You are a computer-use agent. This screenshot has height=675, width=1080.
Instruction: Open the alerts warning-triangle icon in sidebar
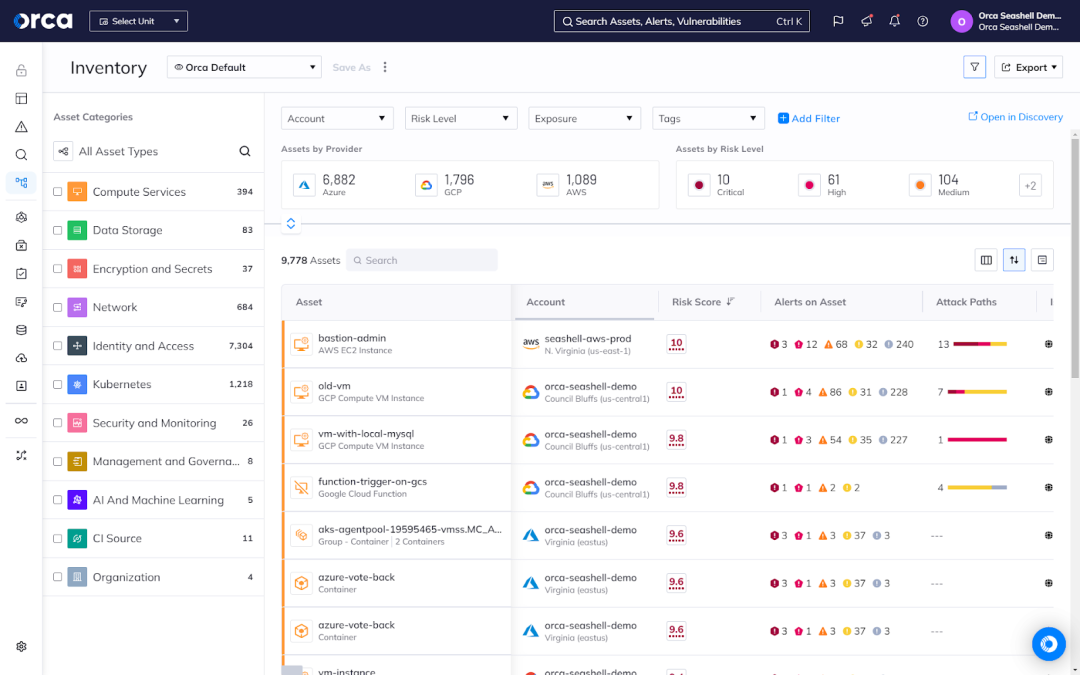tap(21, 127)
